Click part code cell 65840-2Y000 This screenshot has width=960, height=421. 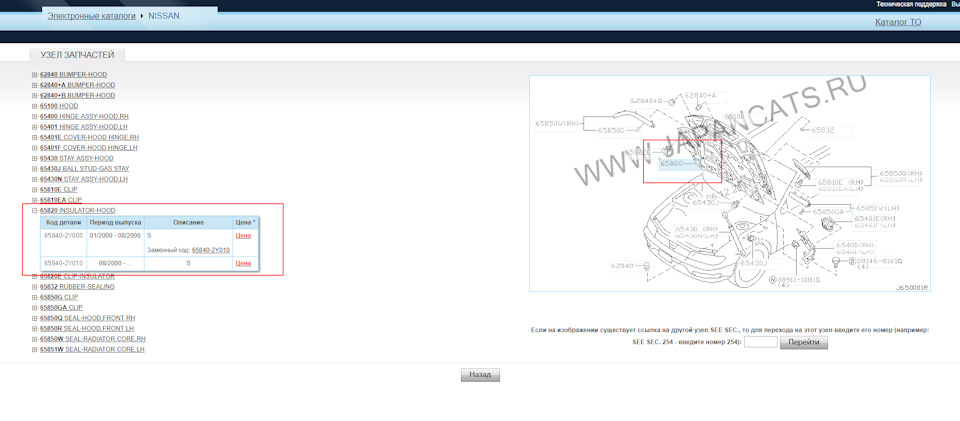63,236
